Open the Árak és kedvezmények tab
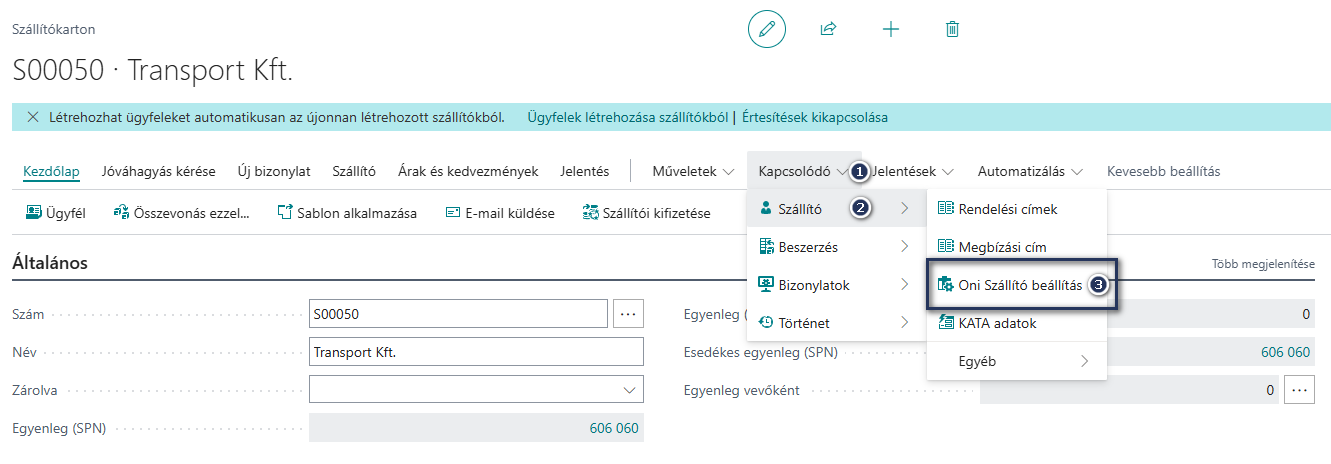 pos(468,171)
